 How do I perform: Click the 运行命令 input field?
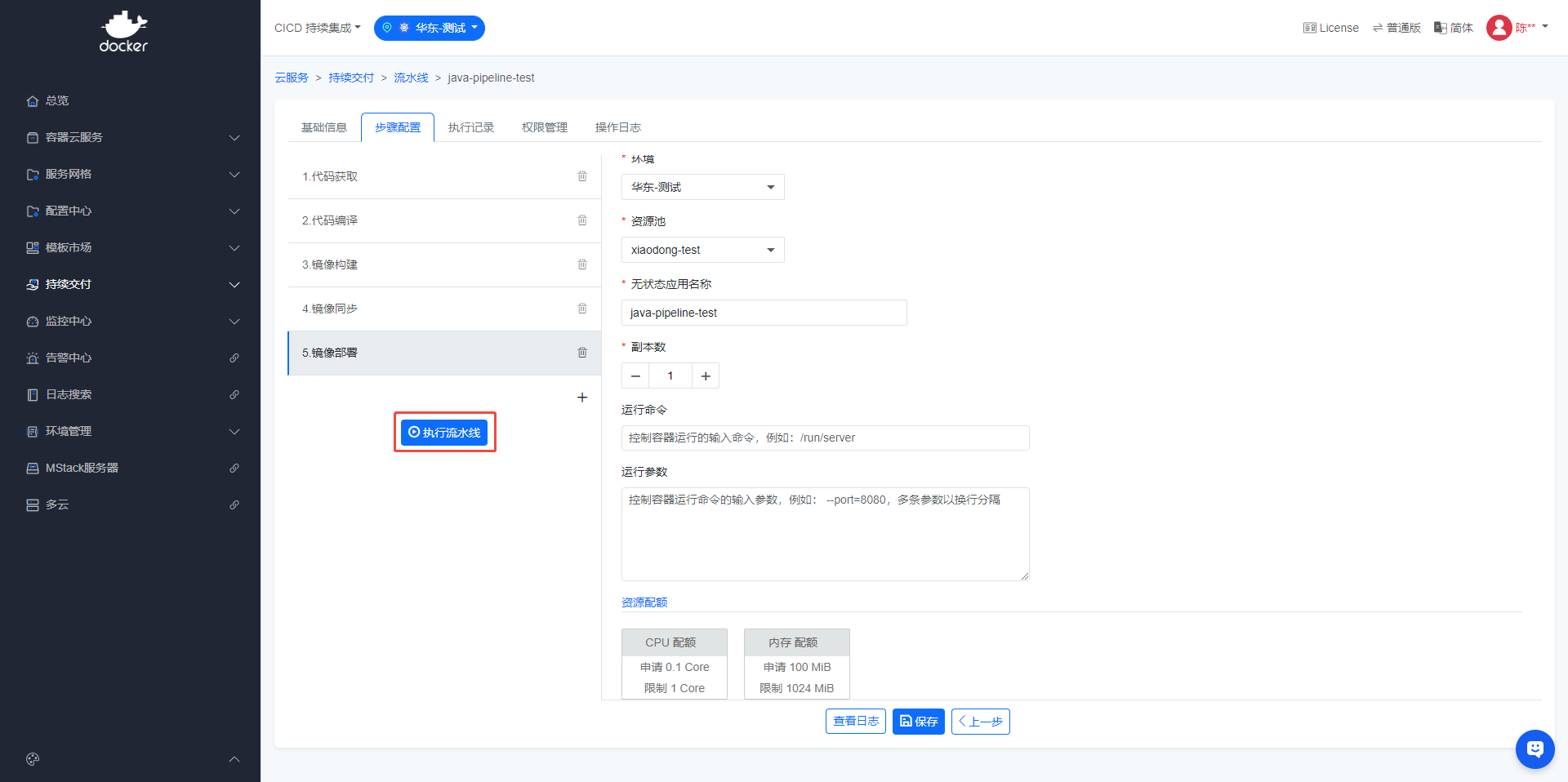click(825, 438)
